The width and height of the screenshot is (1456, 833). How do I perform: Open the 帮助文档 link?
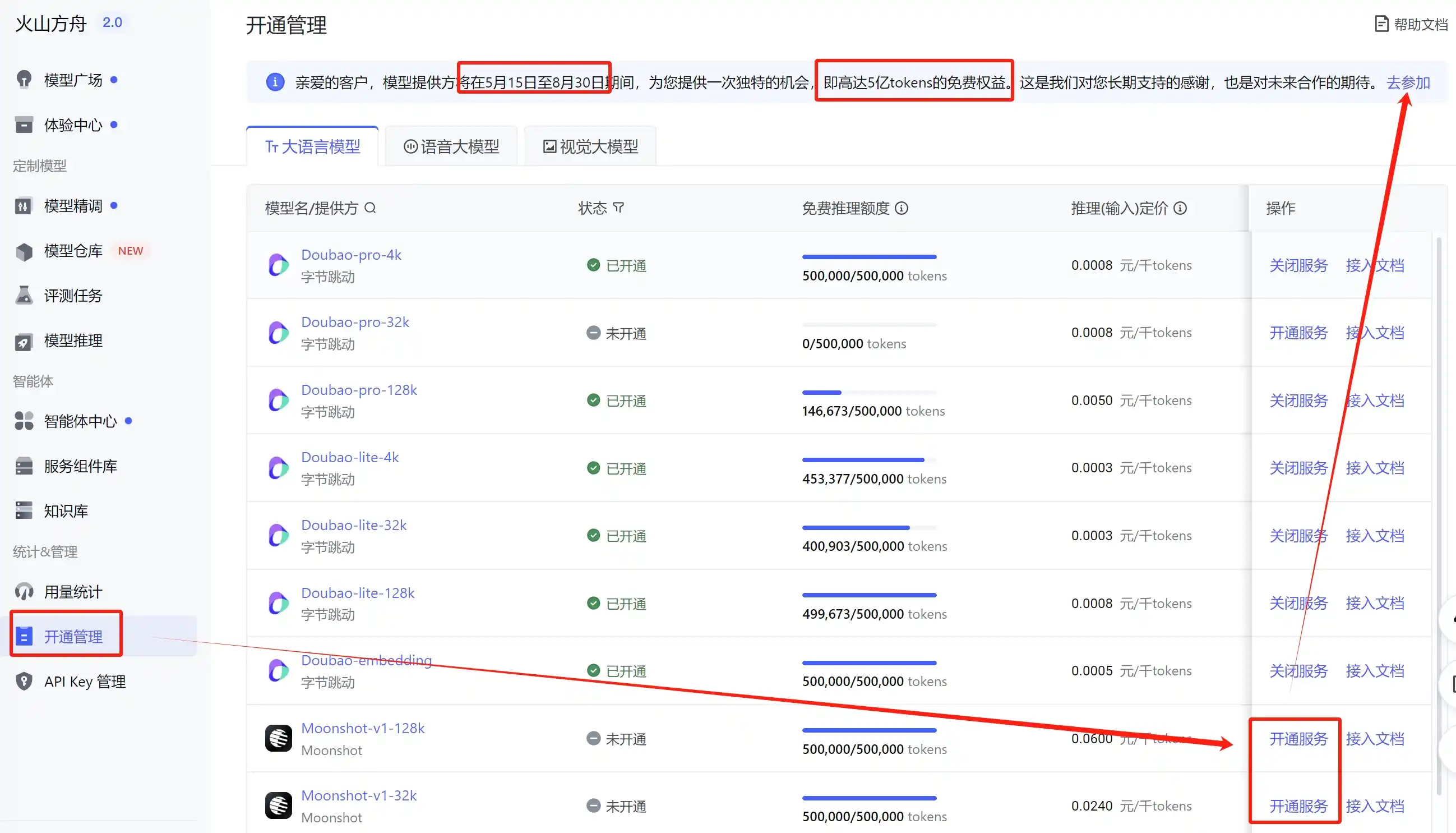(1411, 24)
